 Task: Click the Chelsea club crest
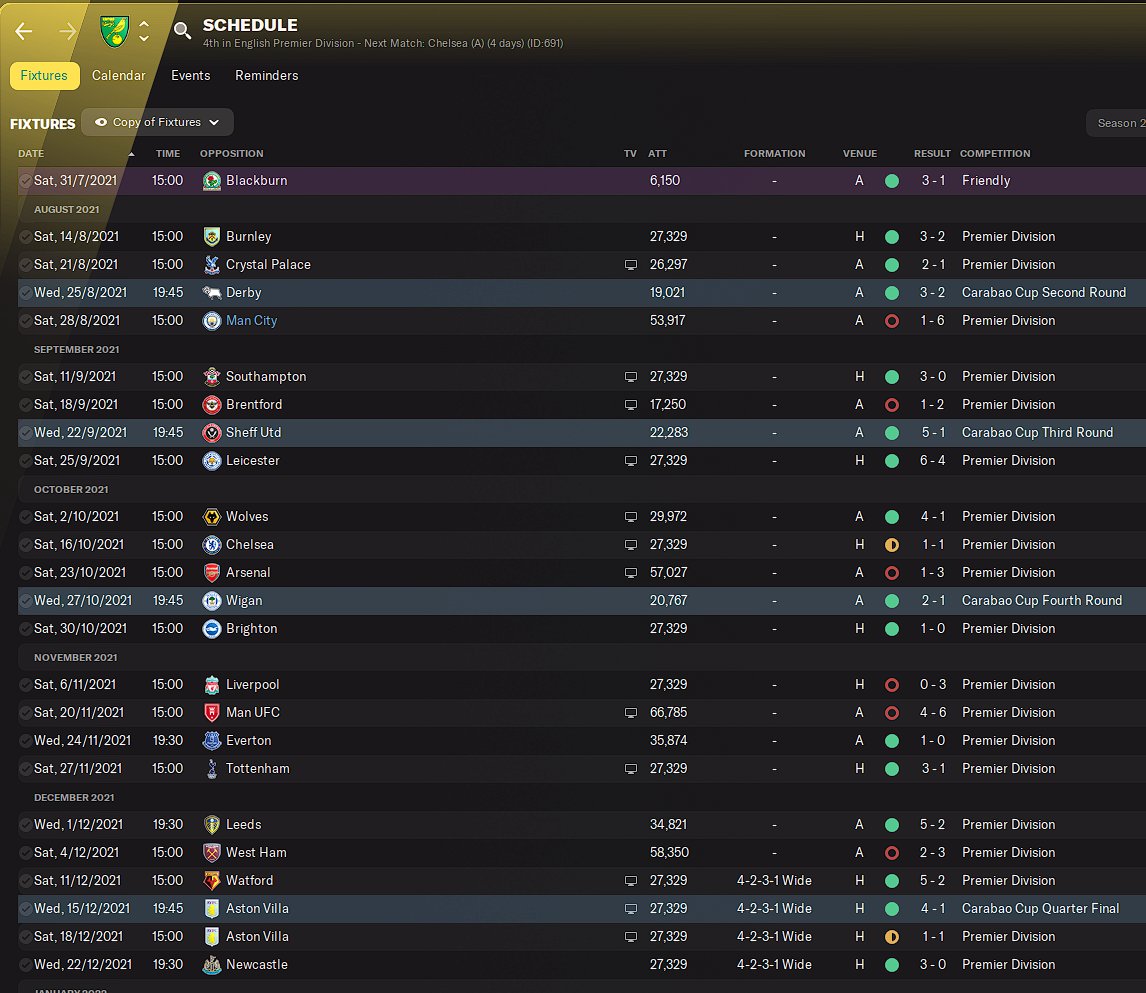(x=212, y=545)
